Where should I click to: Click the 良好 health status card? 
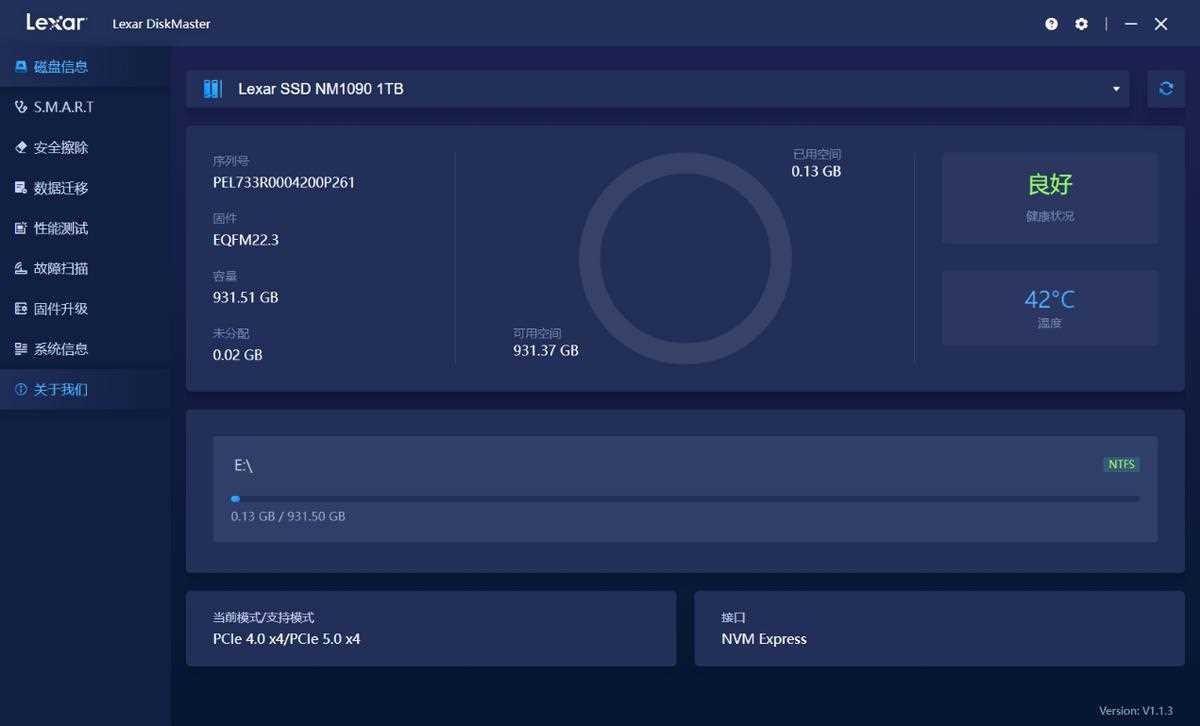coord(1049,198)
